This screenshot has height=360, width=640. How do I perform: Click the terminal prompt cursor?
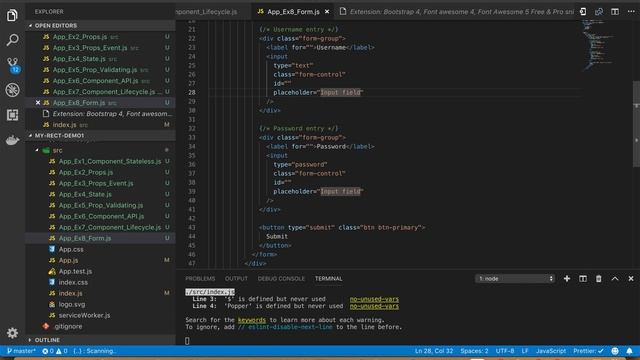click(x=187, y=341)
